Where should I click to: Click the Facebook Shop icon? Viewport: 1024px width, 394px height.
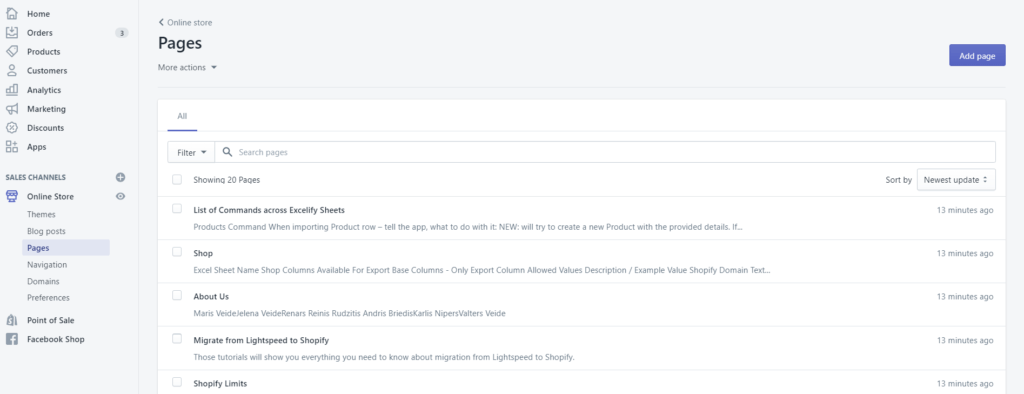tap(12, 339)
